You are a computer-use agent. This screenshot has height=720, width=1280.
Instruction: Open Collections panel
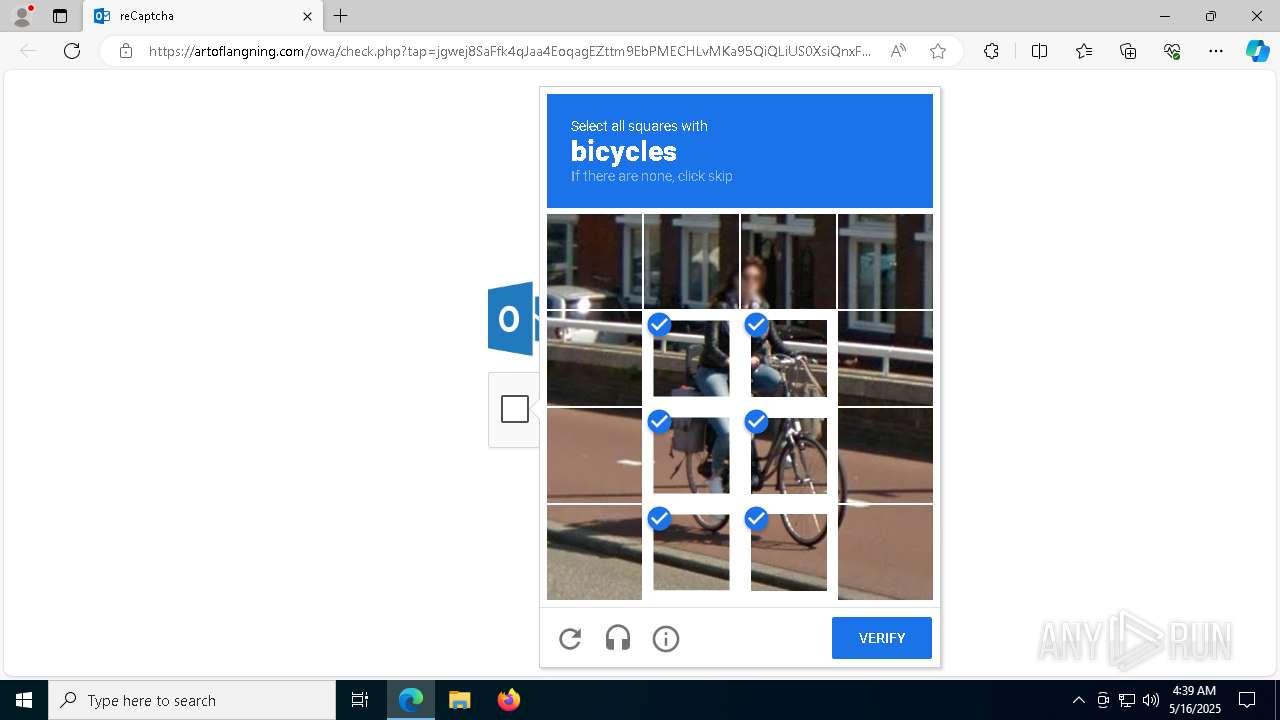tap(1128, 51)
